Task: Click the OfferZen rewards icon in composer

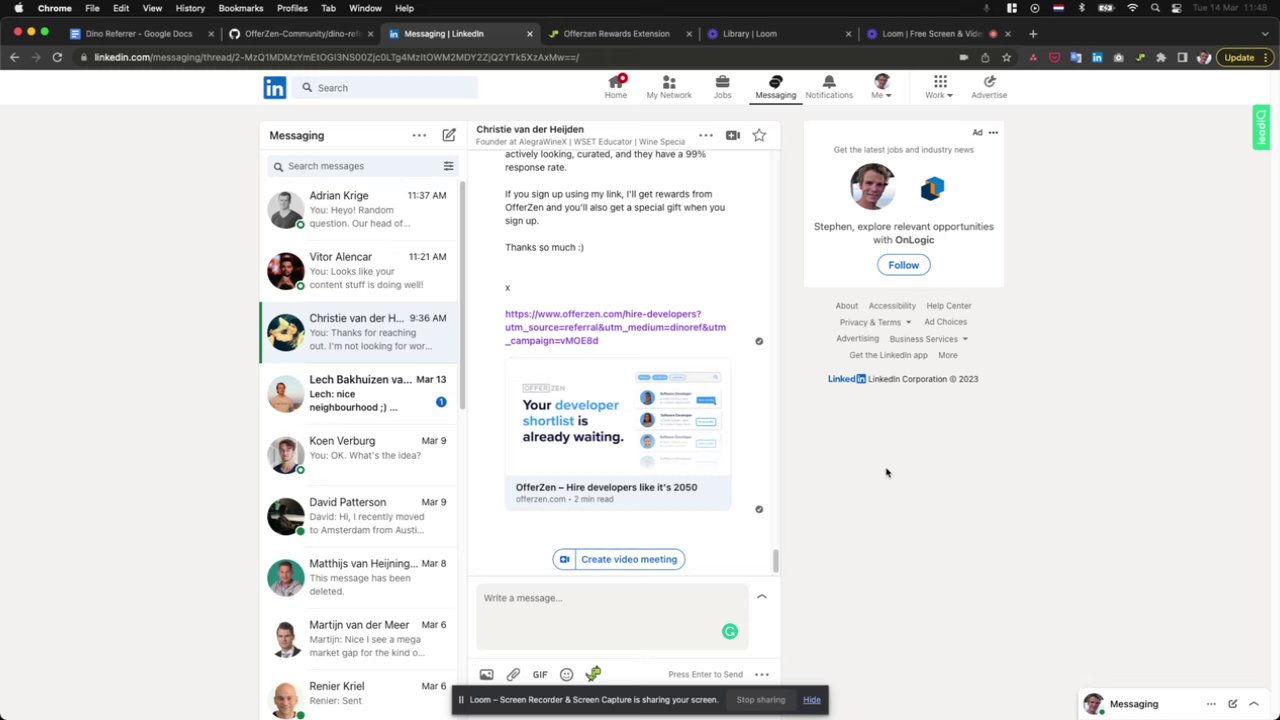Action: (593, 675)
